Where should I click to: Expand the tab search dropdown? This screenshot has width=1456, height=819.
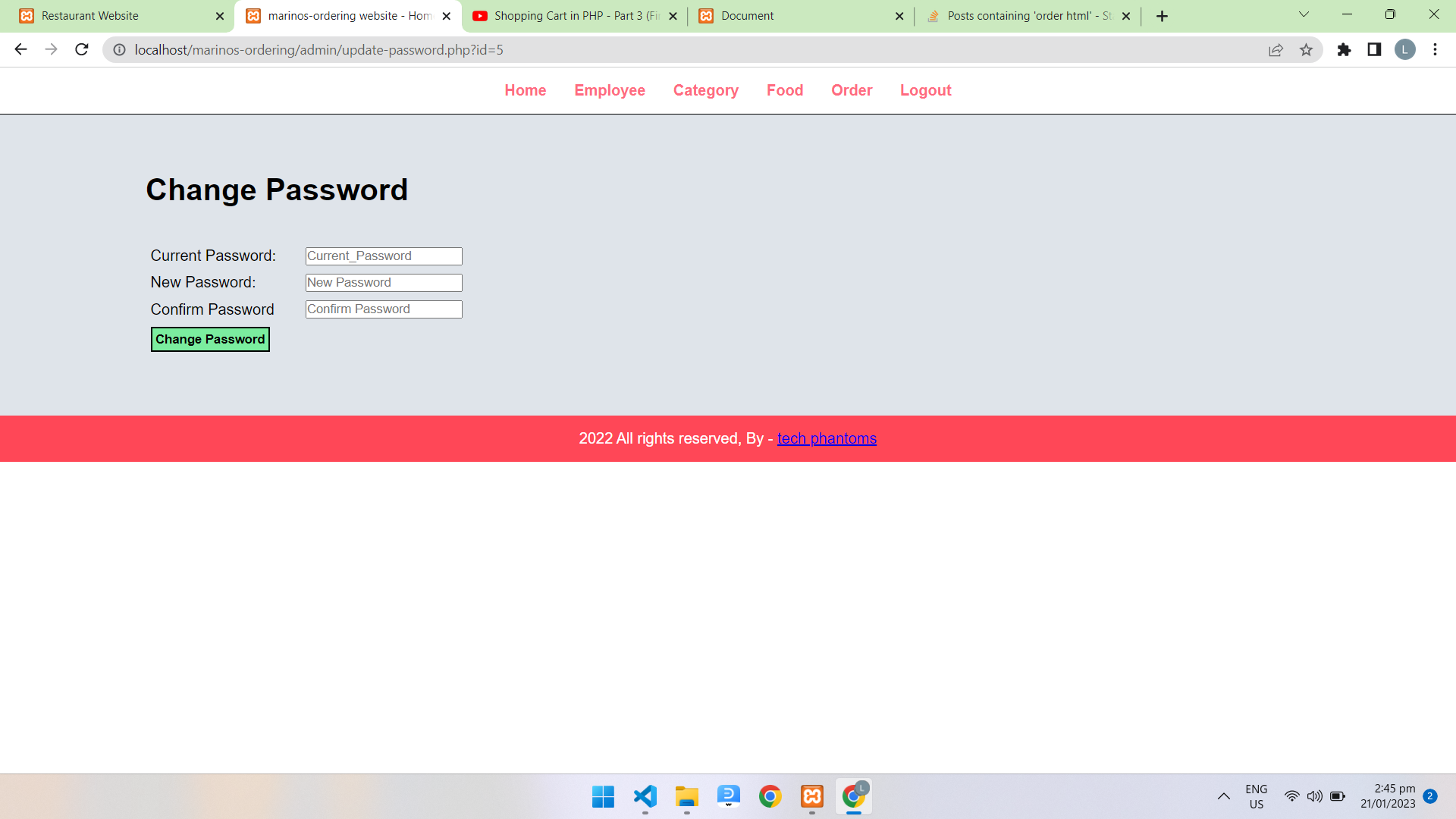click(x=1304, y=14)
